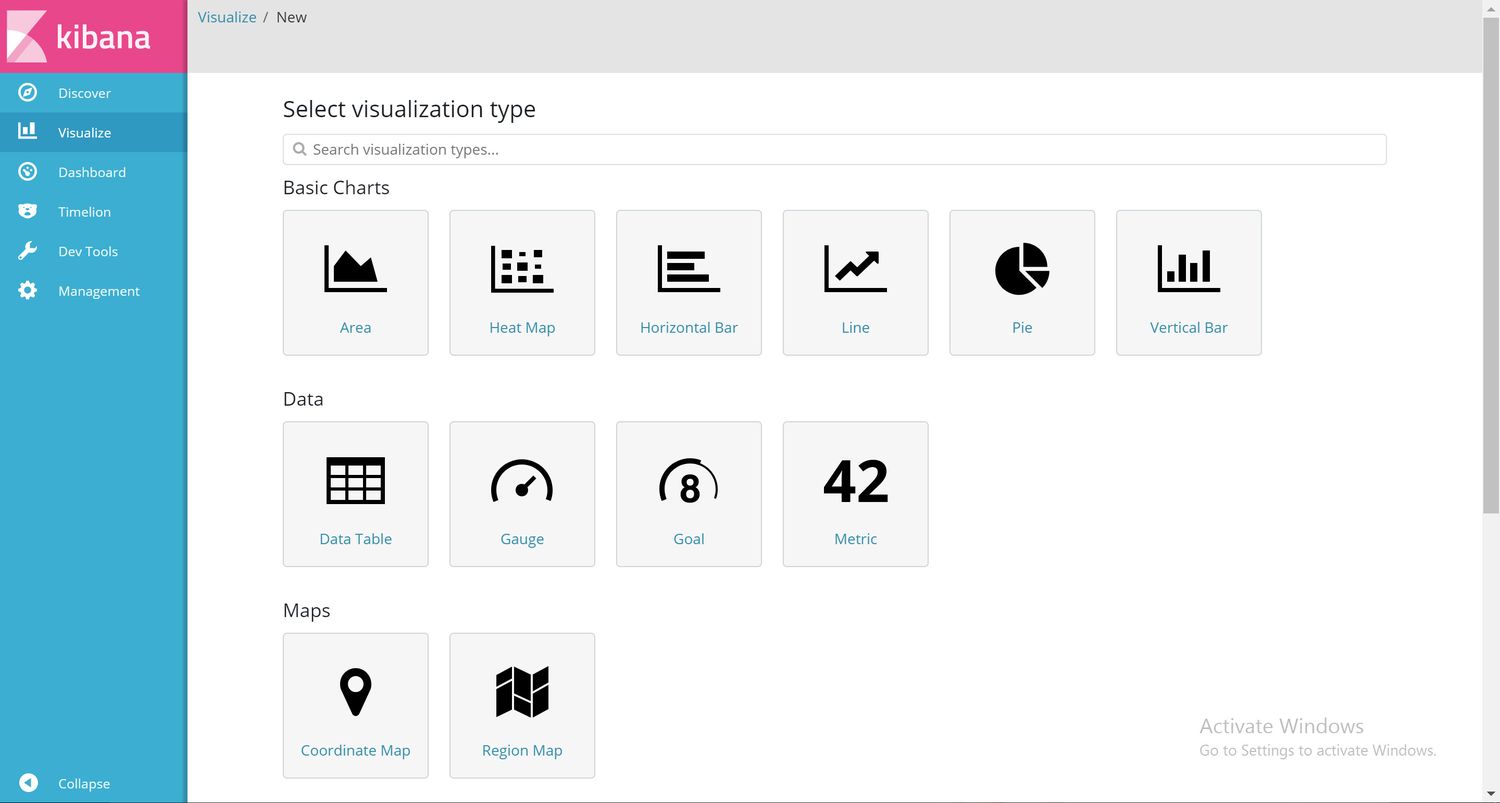This screenshot has height=803, width=1500.
Task: Focus the Search visualization types field
Action: [834, 149]
